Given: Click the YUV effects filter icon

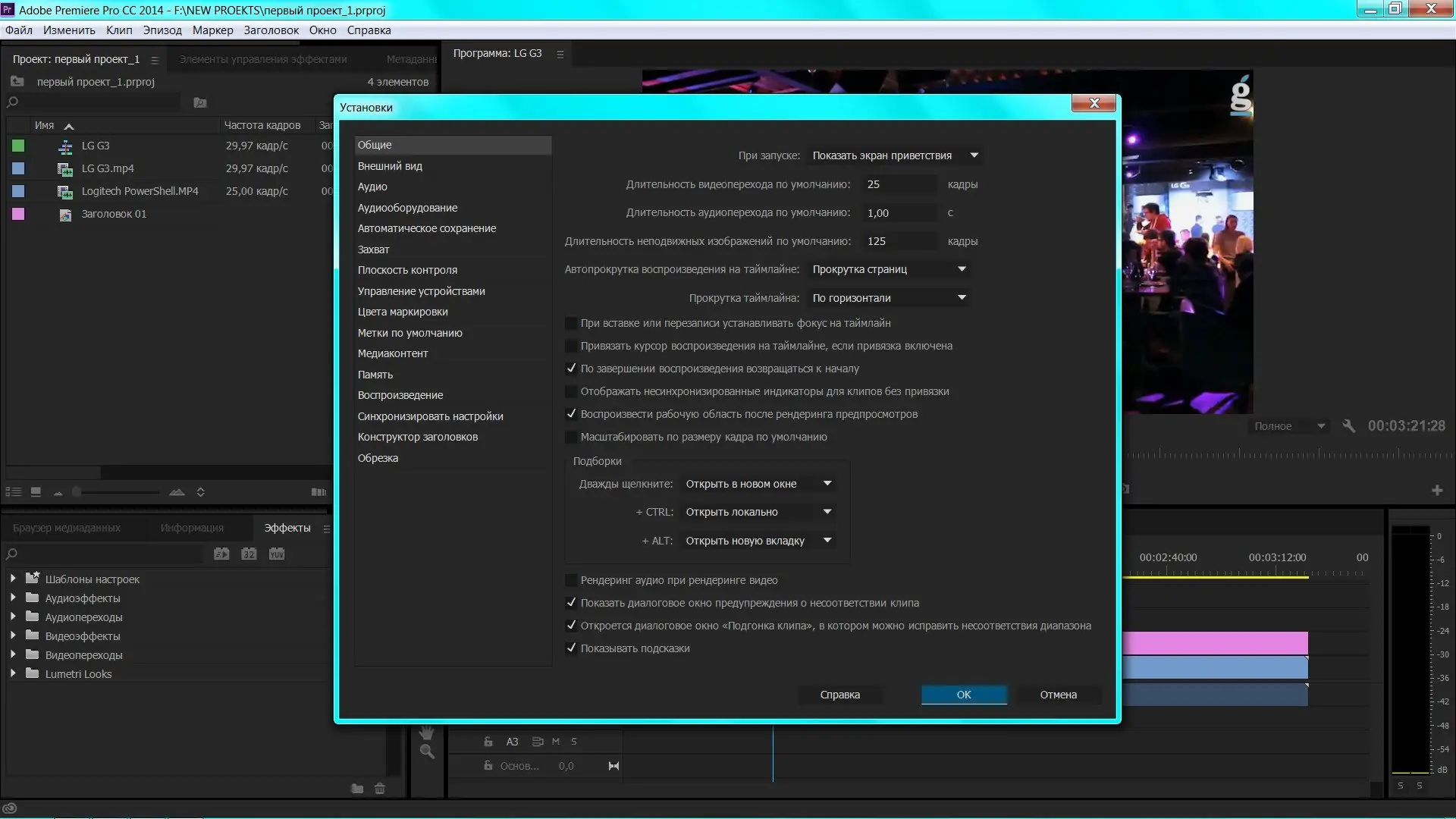Looking at the screenshot, I should coord(277,554).
